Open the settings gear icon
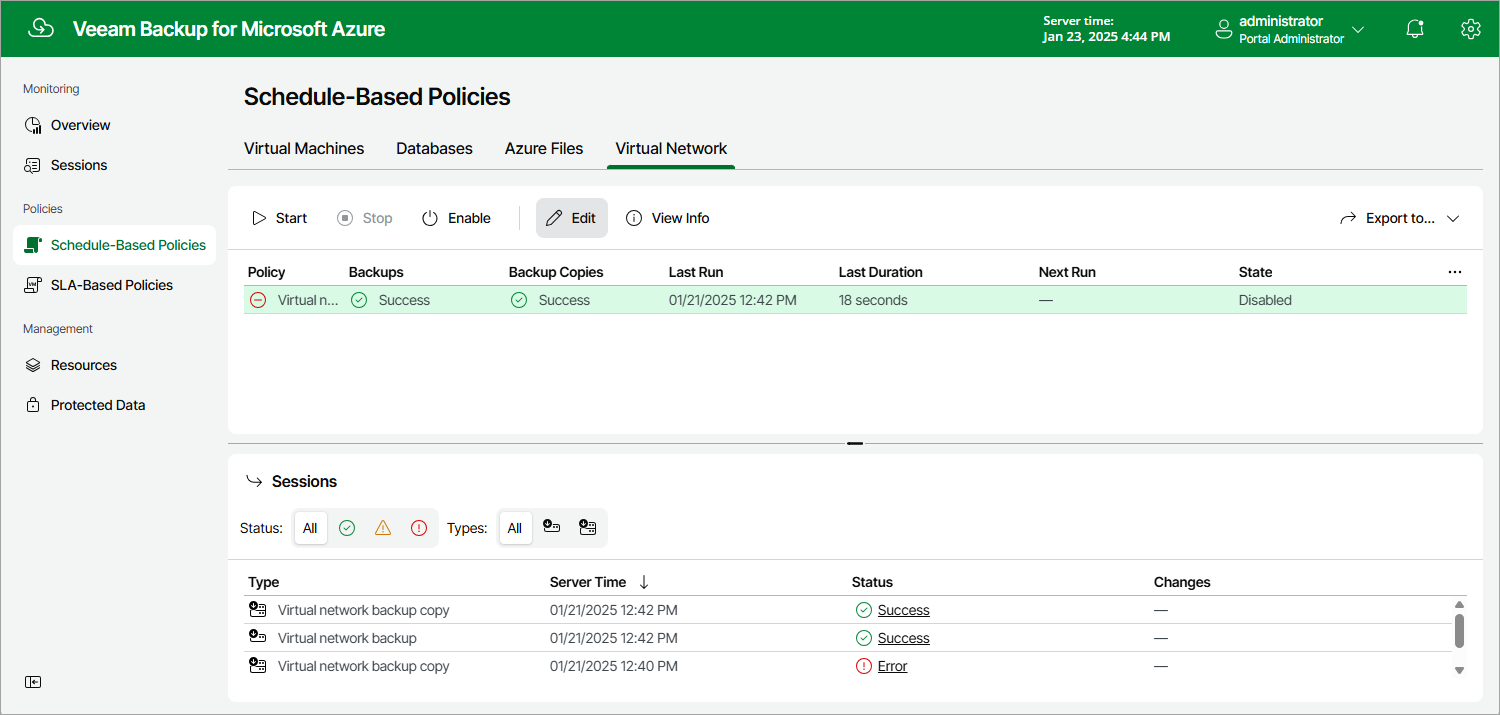This screenshot has height=715, width=1500. tap(1470, 29)
